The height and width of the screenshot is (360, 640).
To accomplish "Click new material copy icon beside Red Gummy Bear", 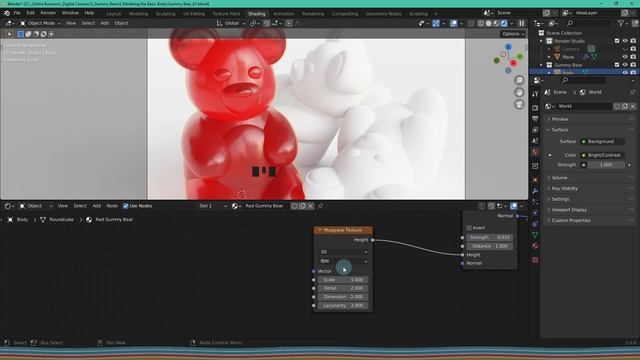I will coord(302,206).
